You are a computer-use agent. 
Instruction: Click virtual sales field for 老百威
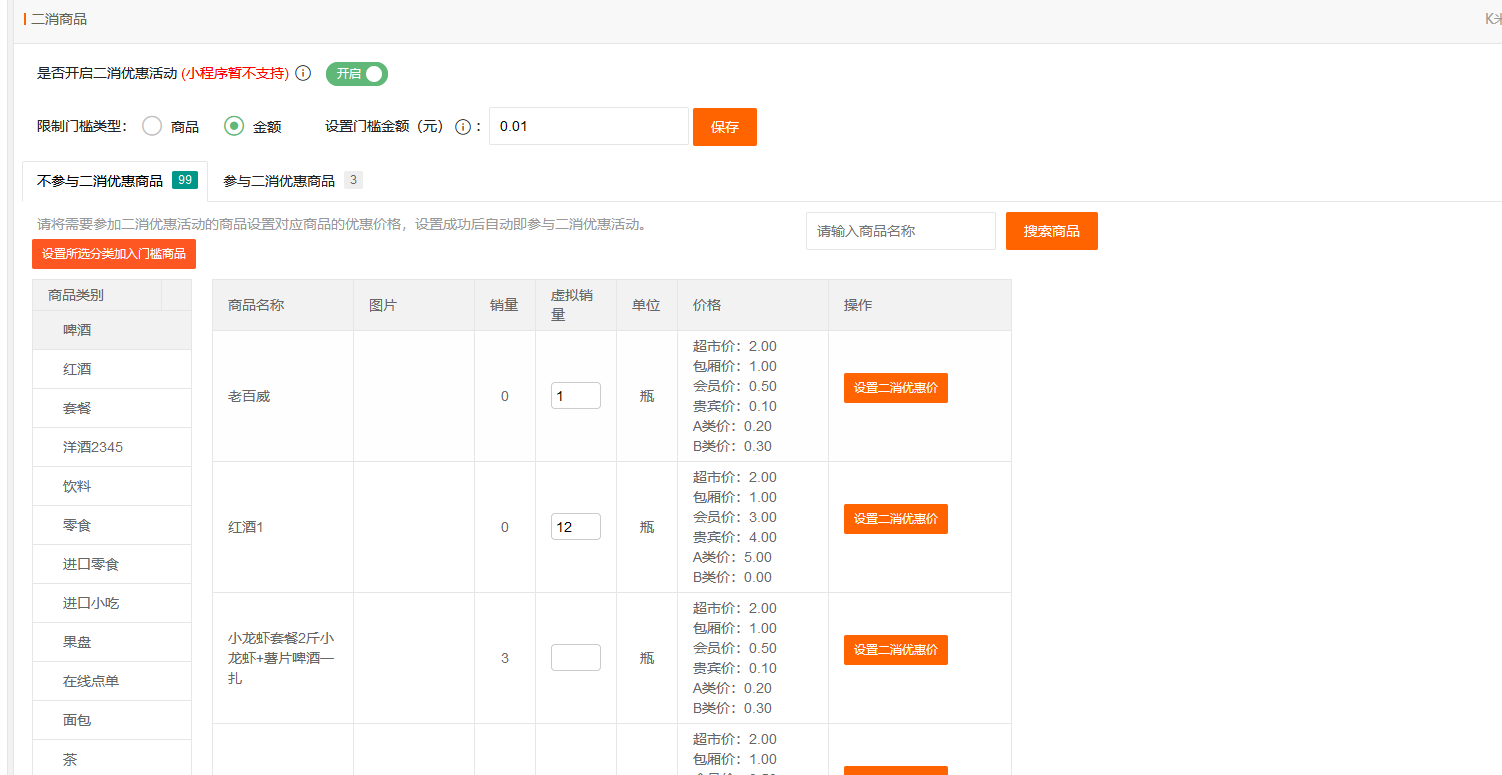[576, 396]
